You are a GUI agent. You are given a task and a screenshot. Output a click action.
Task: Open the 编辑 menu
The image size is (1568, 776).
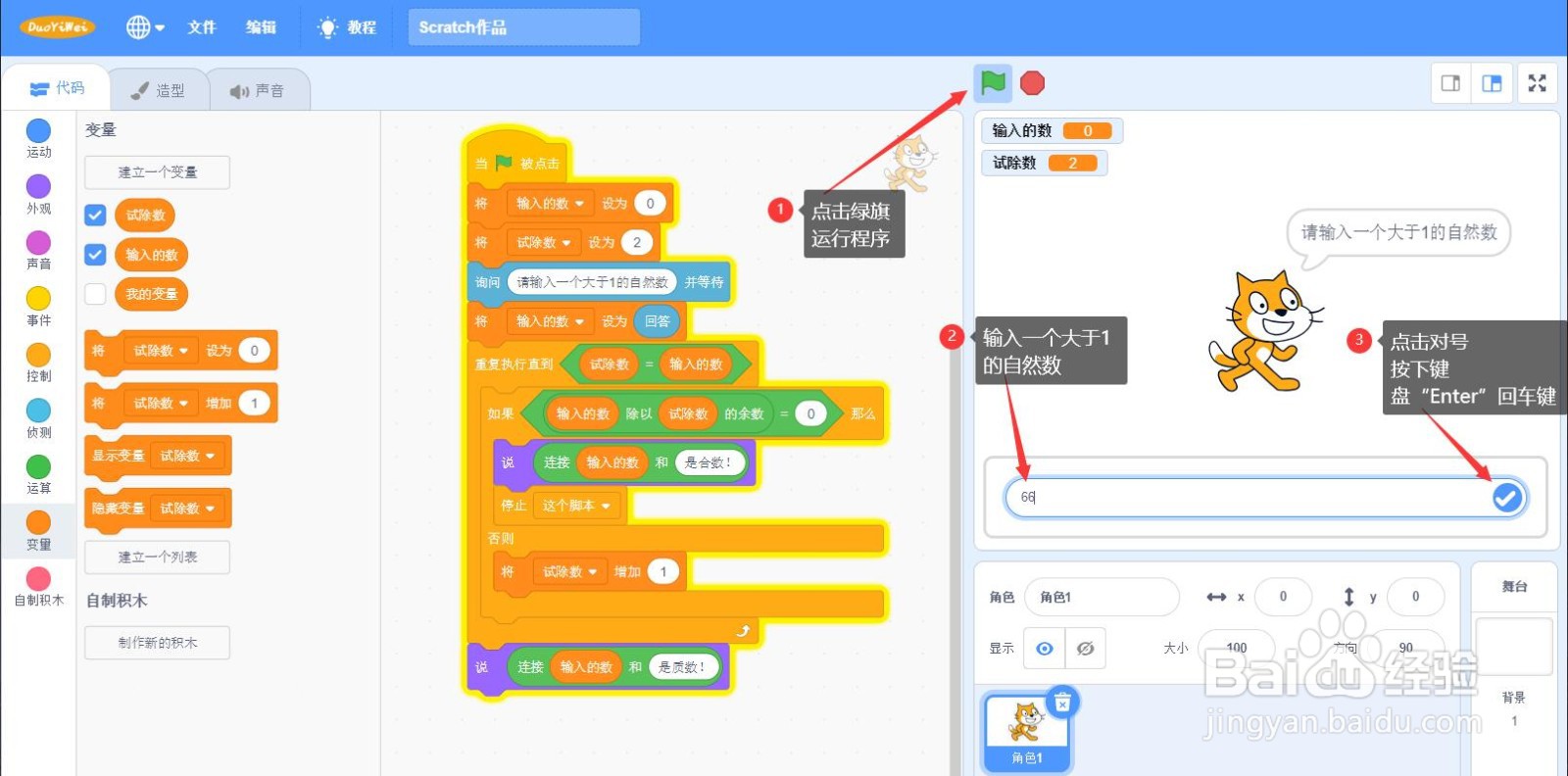(x=261, y=27)
